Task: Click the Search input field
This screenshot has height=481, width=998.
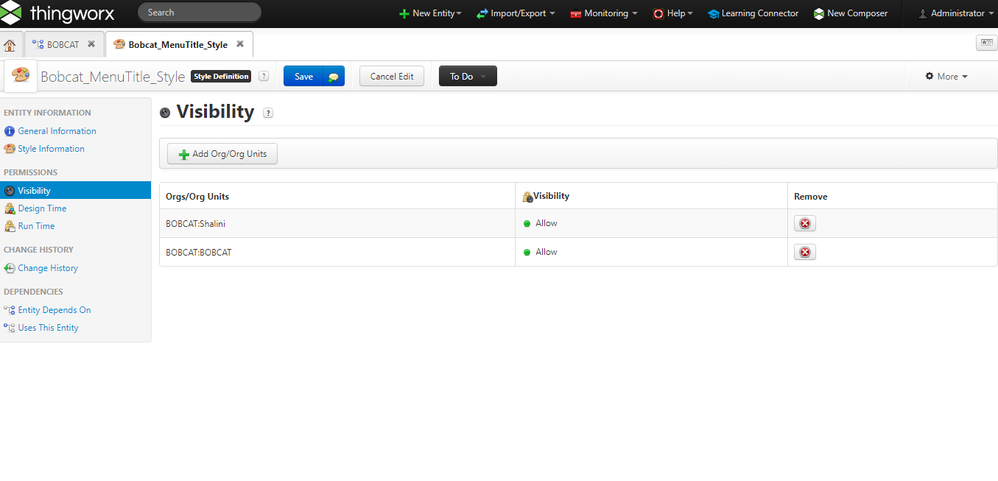Action: point(199,13)
